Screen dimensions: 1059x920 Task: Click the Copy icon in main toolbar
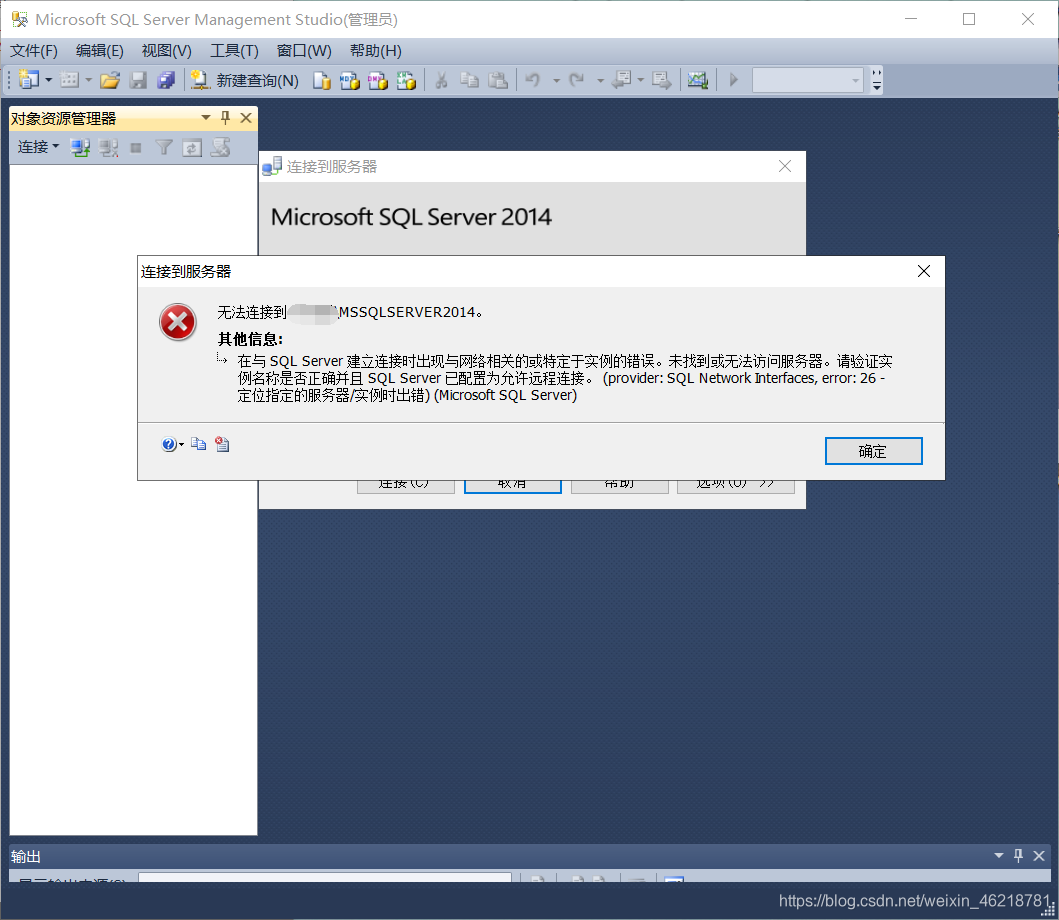469,80
